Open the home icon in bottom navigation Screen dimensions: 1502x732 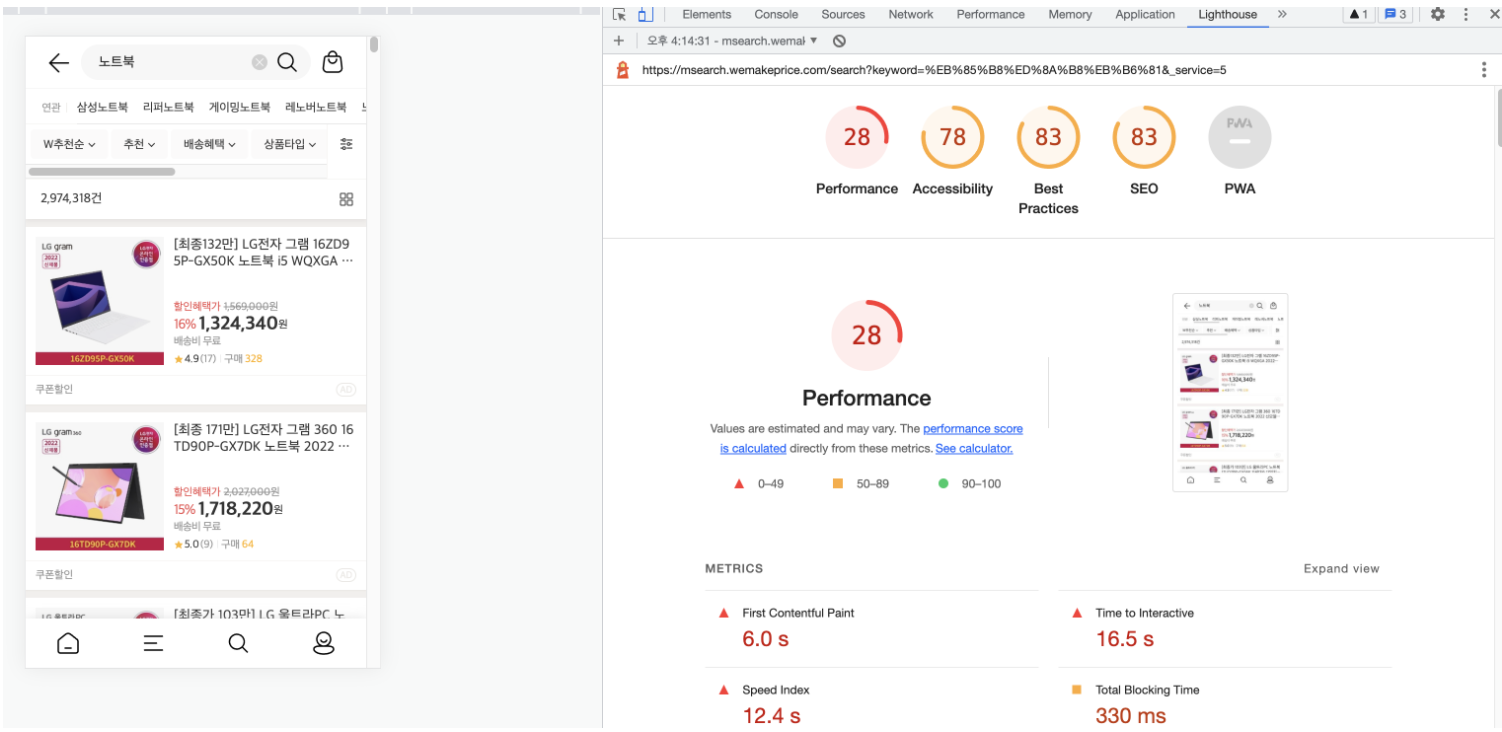[x=68, y=644]
